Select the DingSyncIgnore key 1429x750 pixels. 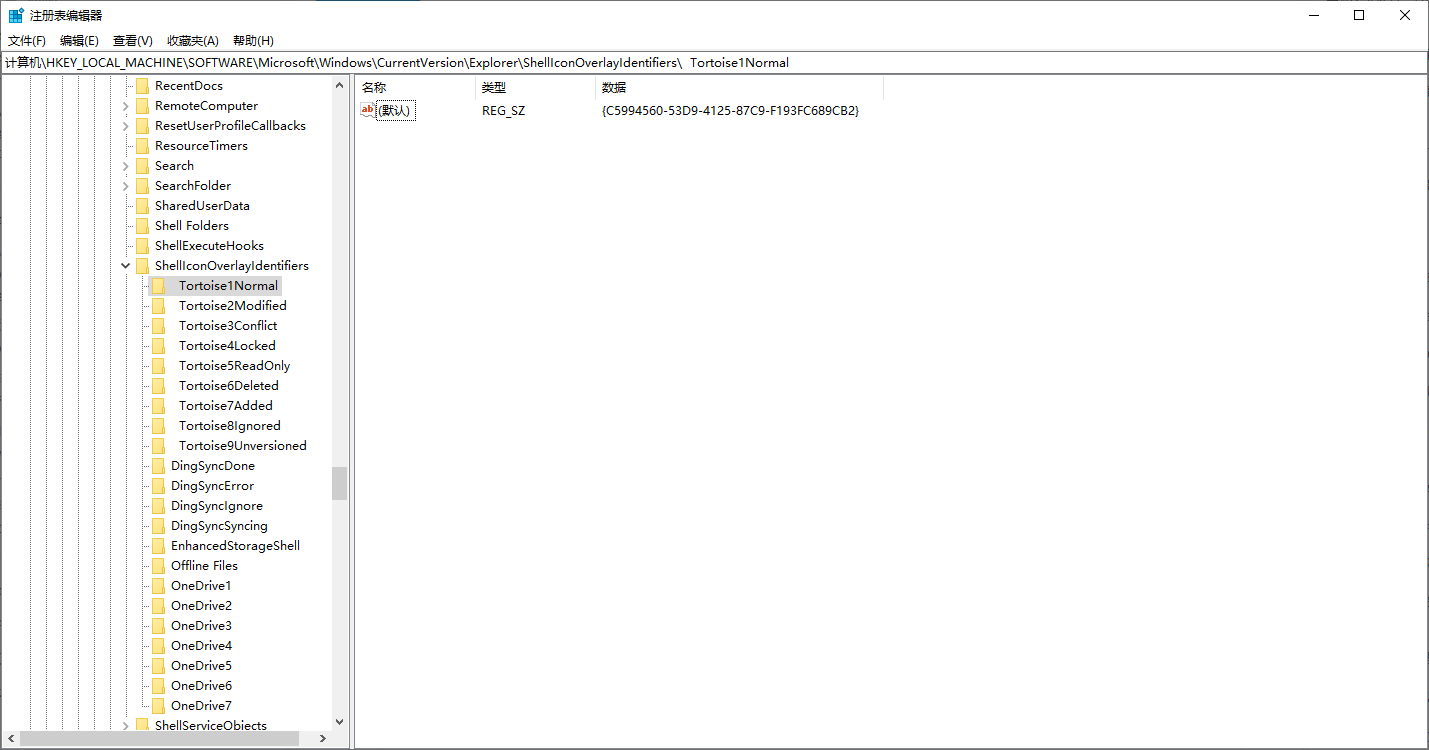[x=217, y=506]
